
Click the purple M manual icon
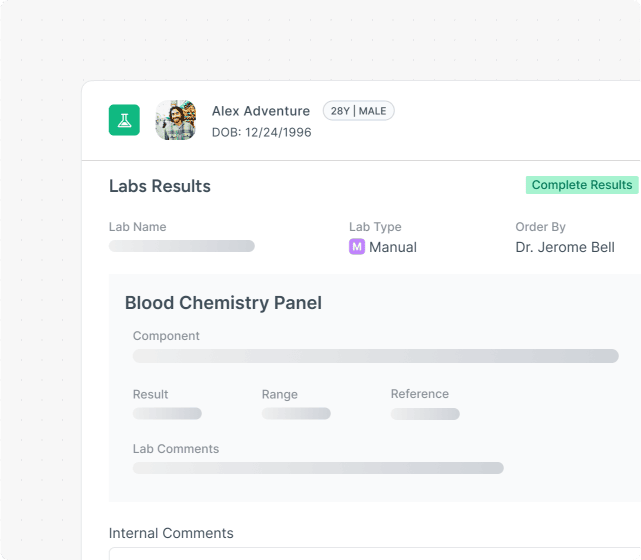click(356, 247)
